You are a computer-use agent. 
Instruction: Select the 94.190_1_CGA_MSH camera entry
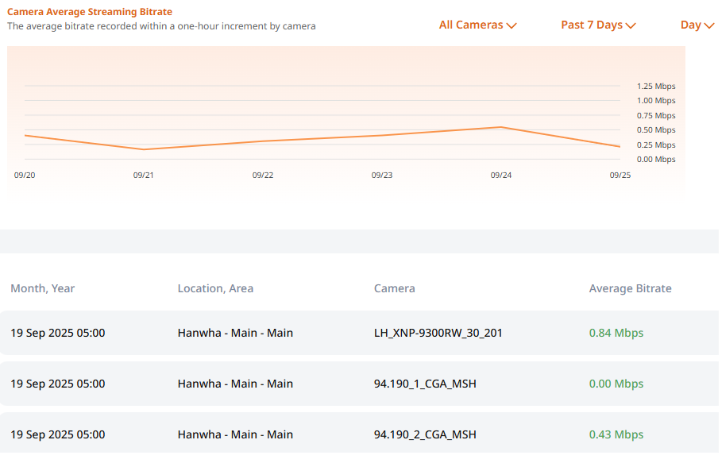425,384
